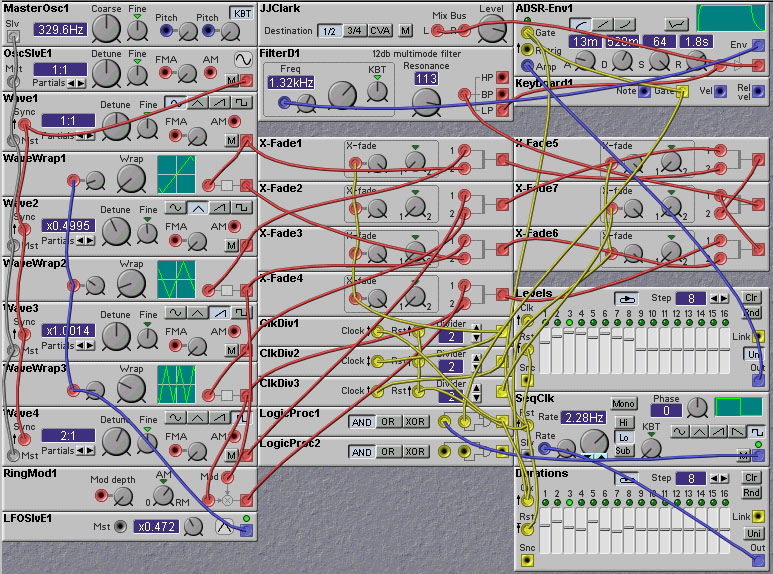Select the XOR mode in LogicProc1
This screenshot has height=574, width=773.
click(x=415, y=422)
